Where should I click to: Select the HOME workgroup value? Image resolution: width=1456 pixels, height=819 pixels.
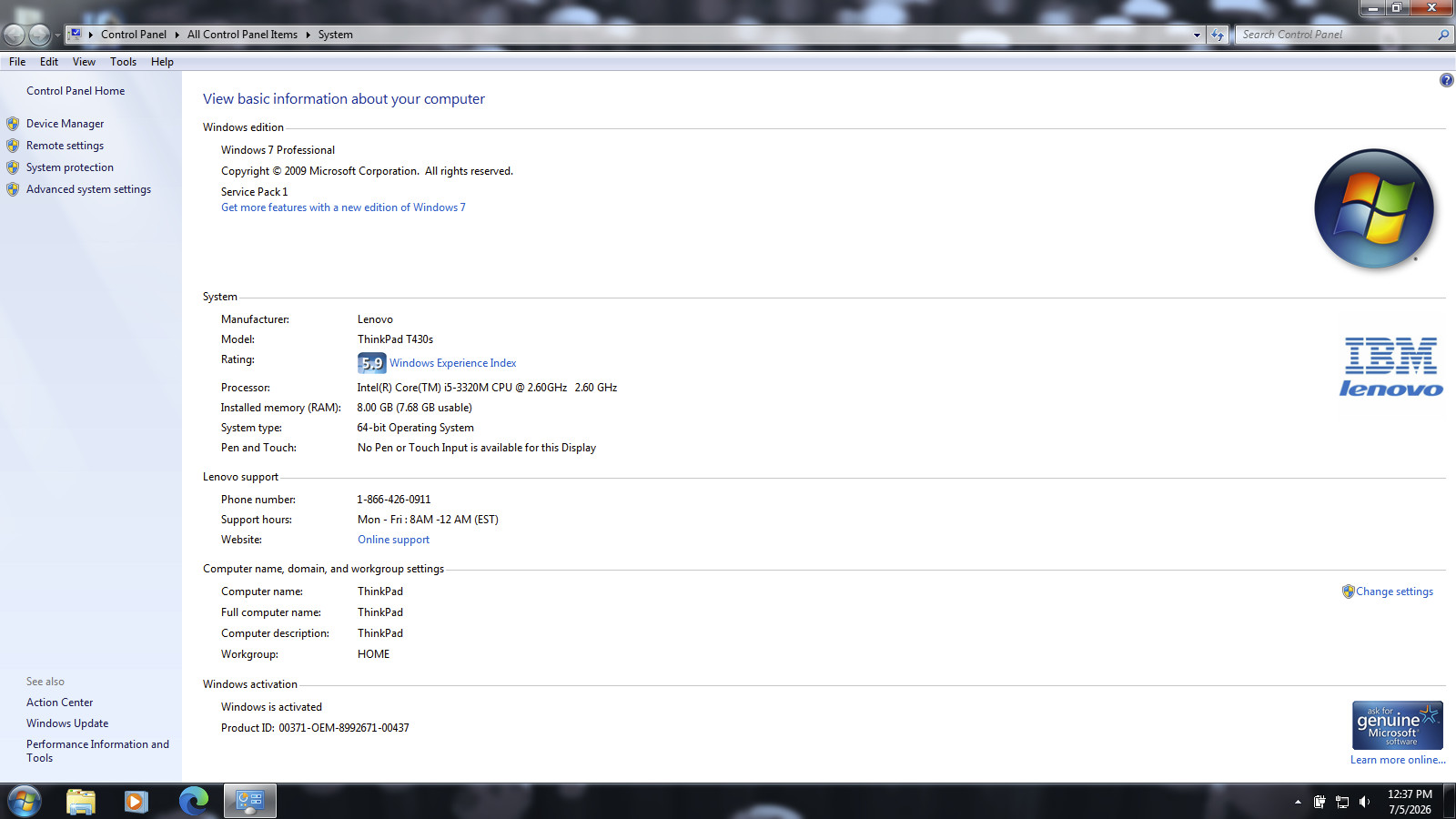tap(373, 654)
